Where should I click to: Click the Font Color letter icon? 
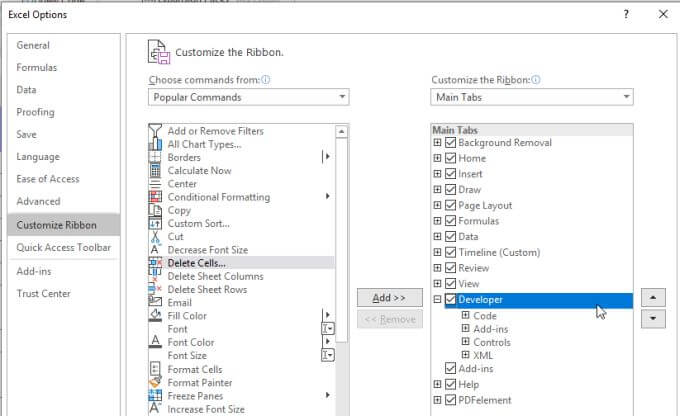click(155, 342)
